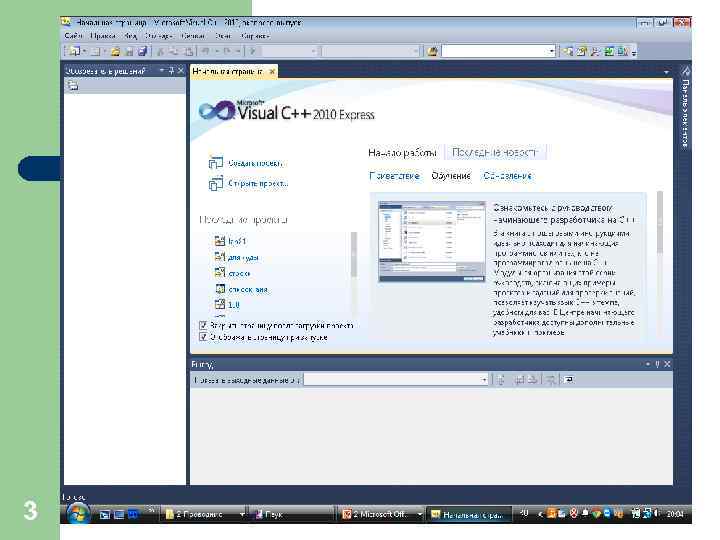720x540 pixels.
Task: Pin the Solution Explorer panel
Action: (171, 71)
